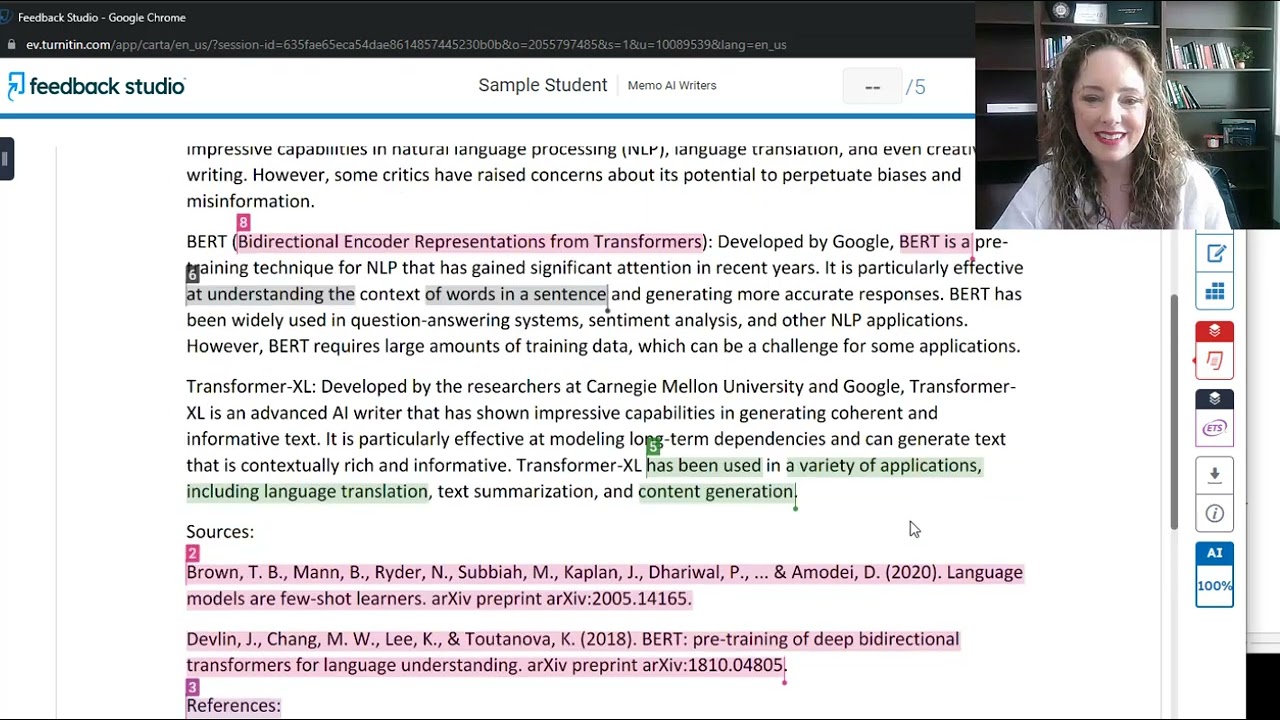Click 'Feedback Studio - Google Chrome' window title
The image size is (1280, 720).
[x=102, y=17]
